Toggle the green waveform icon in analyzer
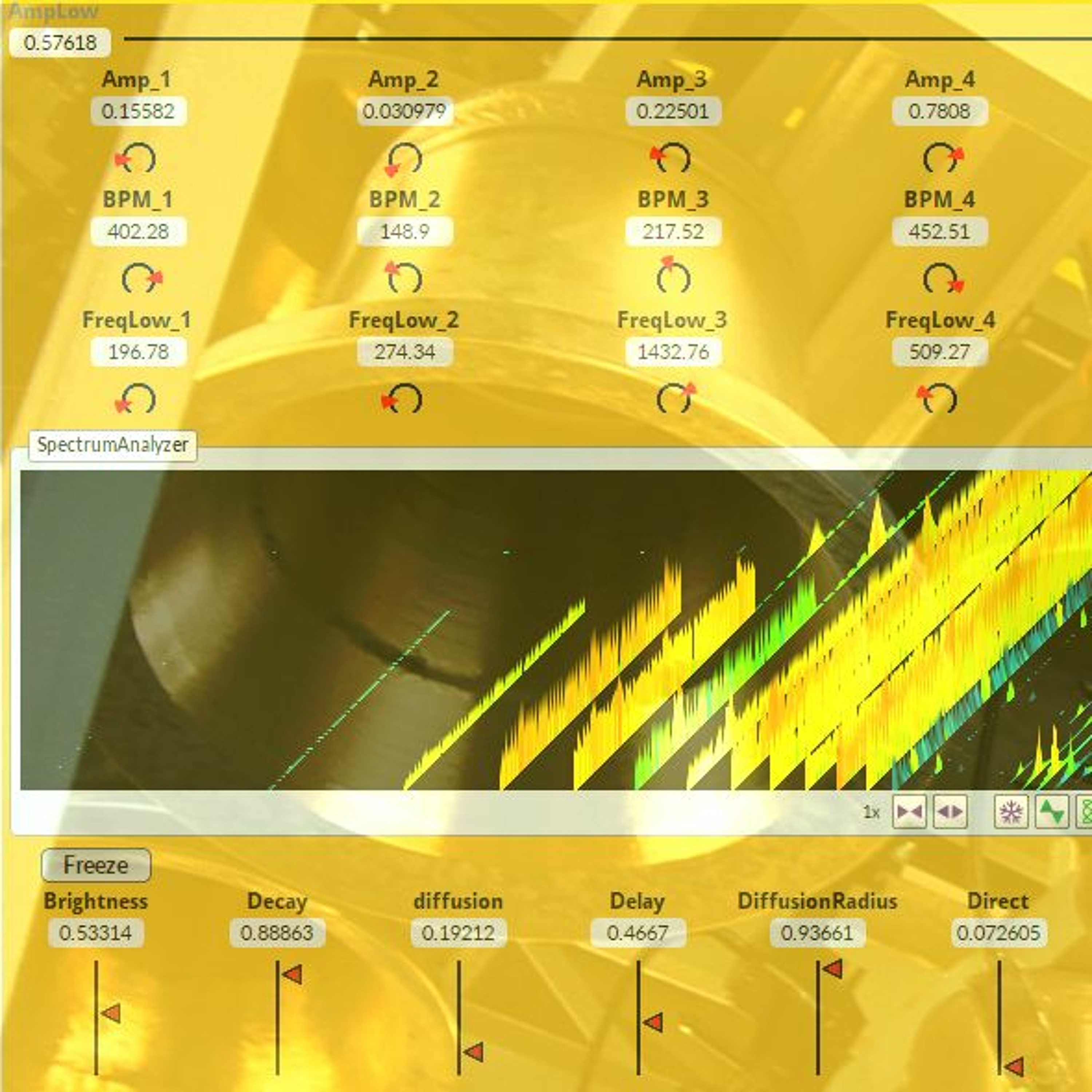This screenshot has height=1092, width=1092. coord(1052,812)
